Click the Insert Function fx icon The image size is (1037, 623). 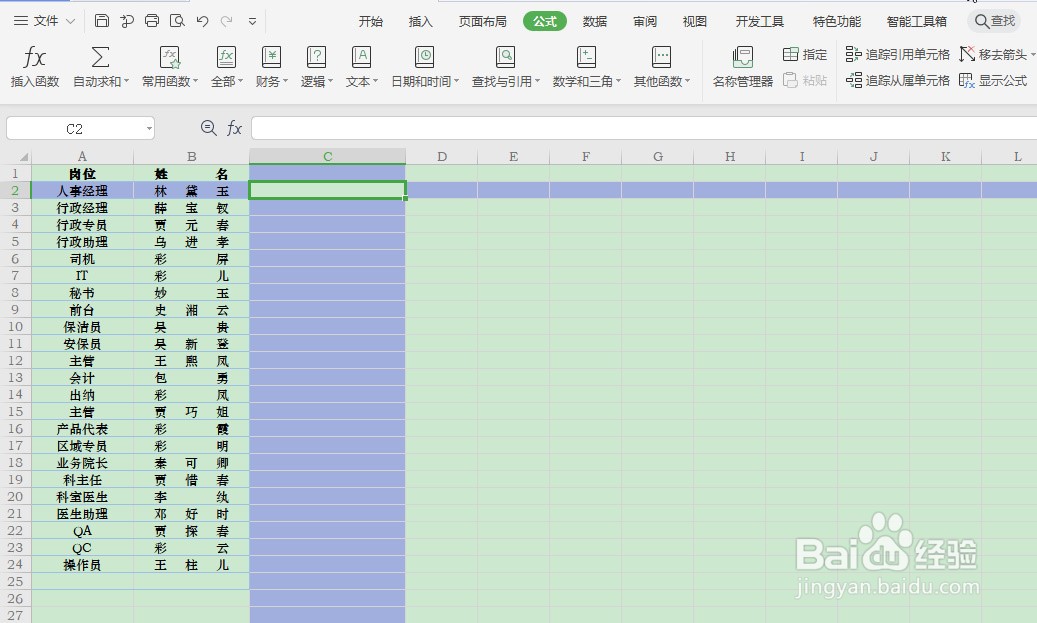[34, 58]
